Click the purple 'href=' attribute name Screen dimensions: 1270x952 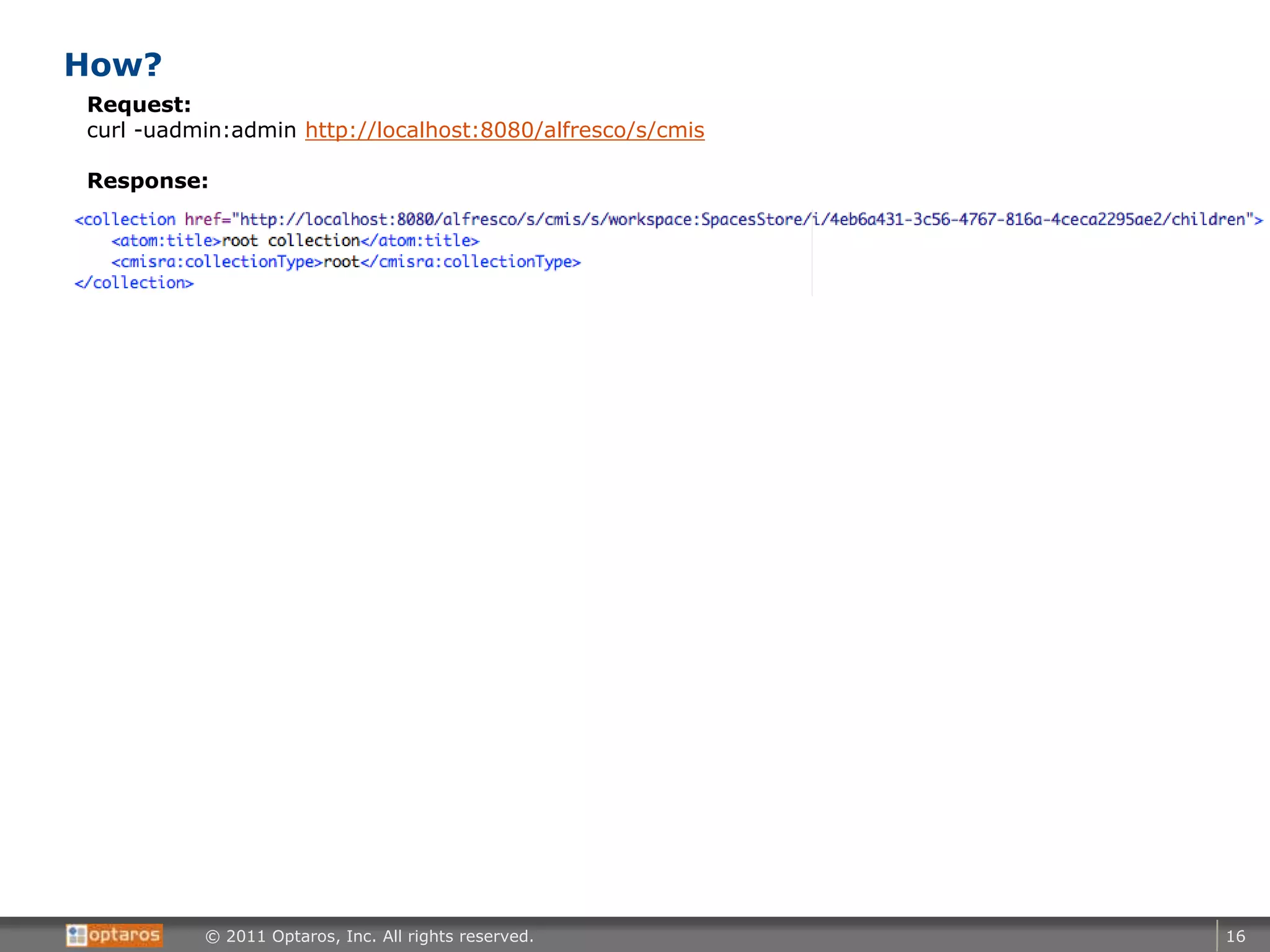207,219
